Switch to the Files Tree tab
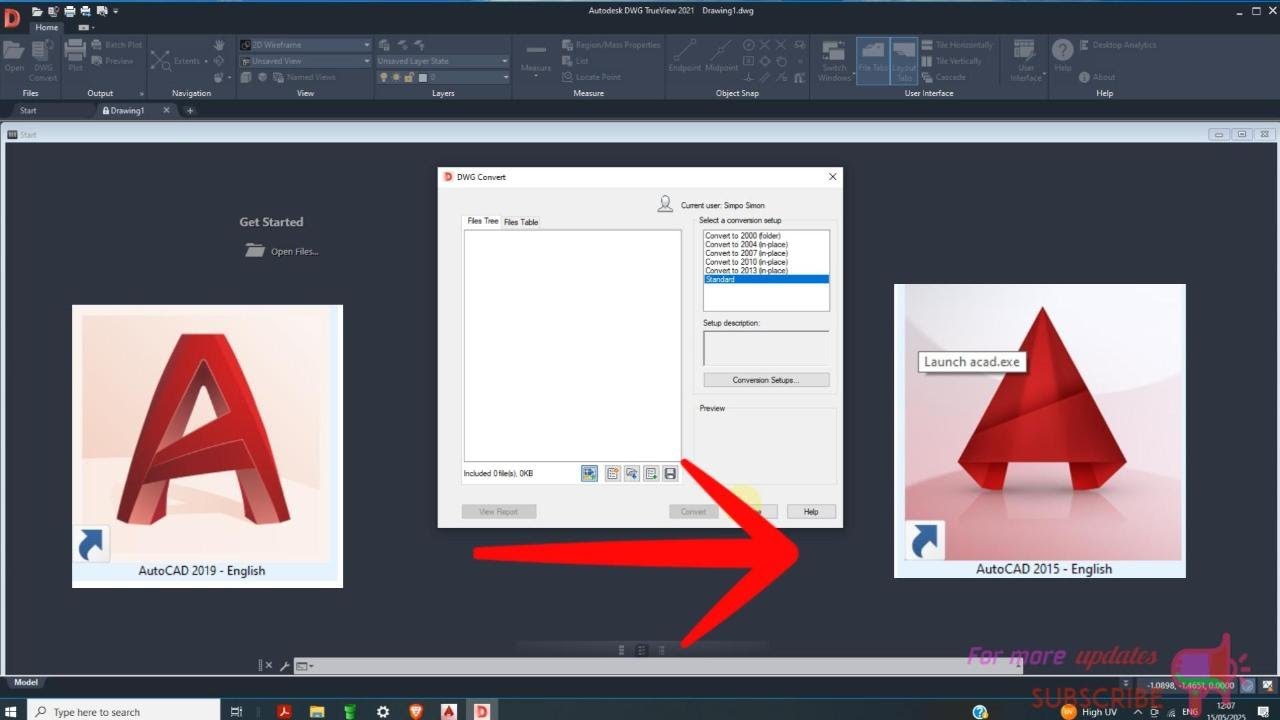This screenshot has height=720, width=1280. tap(483, 221)
